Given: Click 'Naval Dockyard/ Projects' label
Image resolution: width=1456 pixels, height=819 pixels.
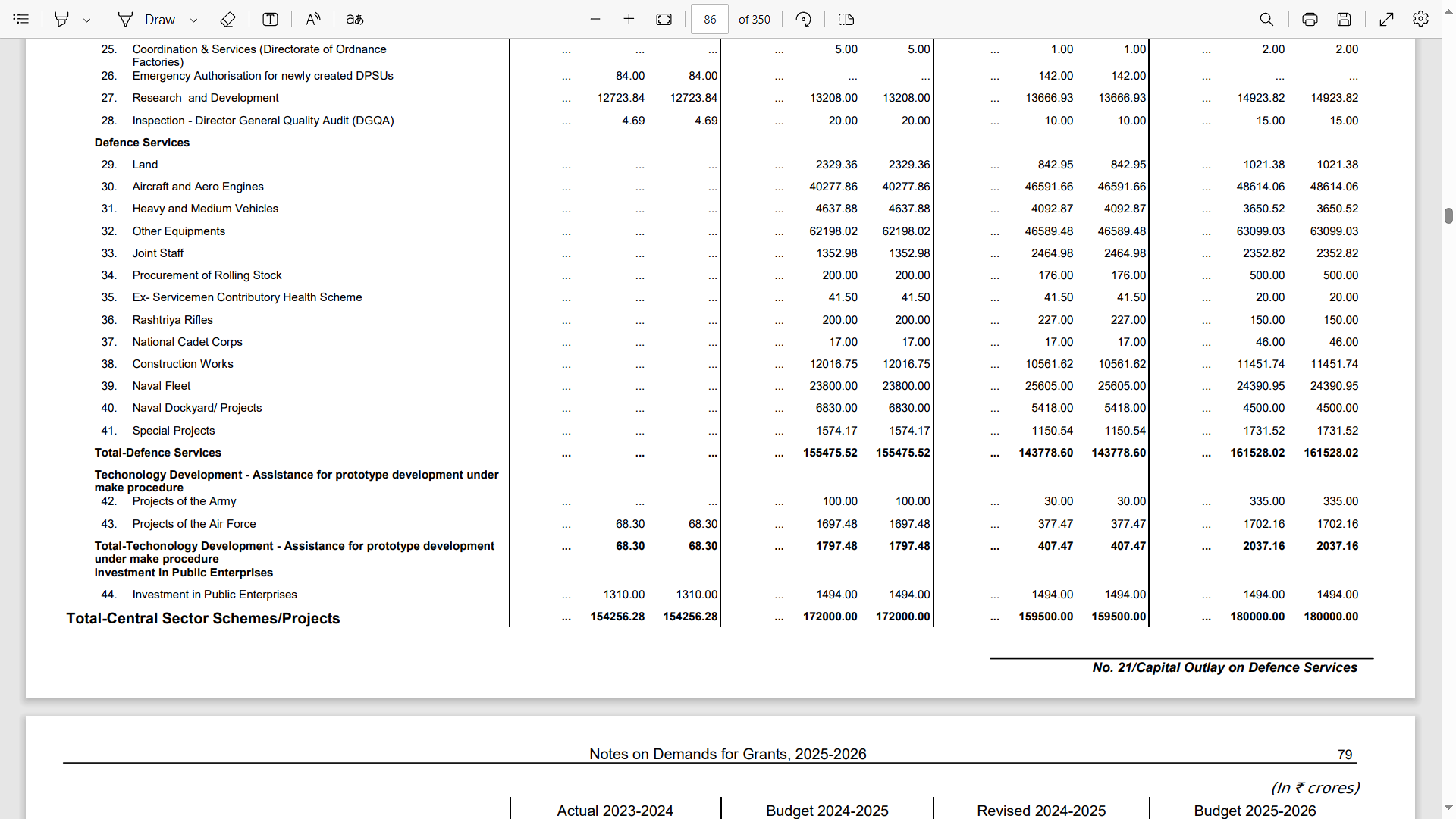Looking at the screenshot, I should point(197,408).
